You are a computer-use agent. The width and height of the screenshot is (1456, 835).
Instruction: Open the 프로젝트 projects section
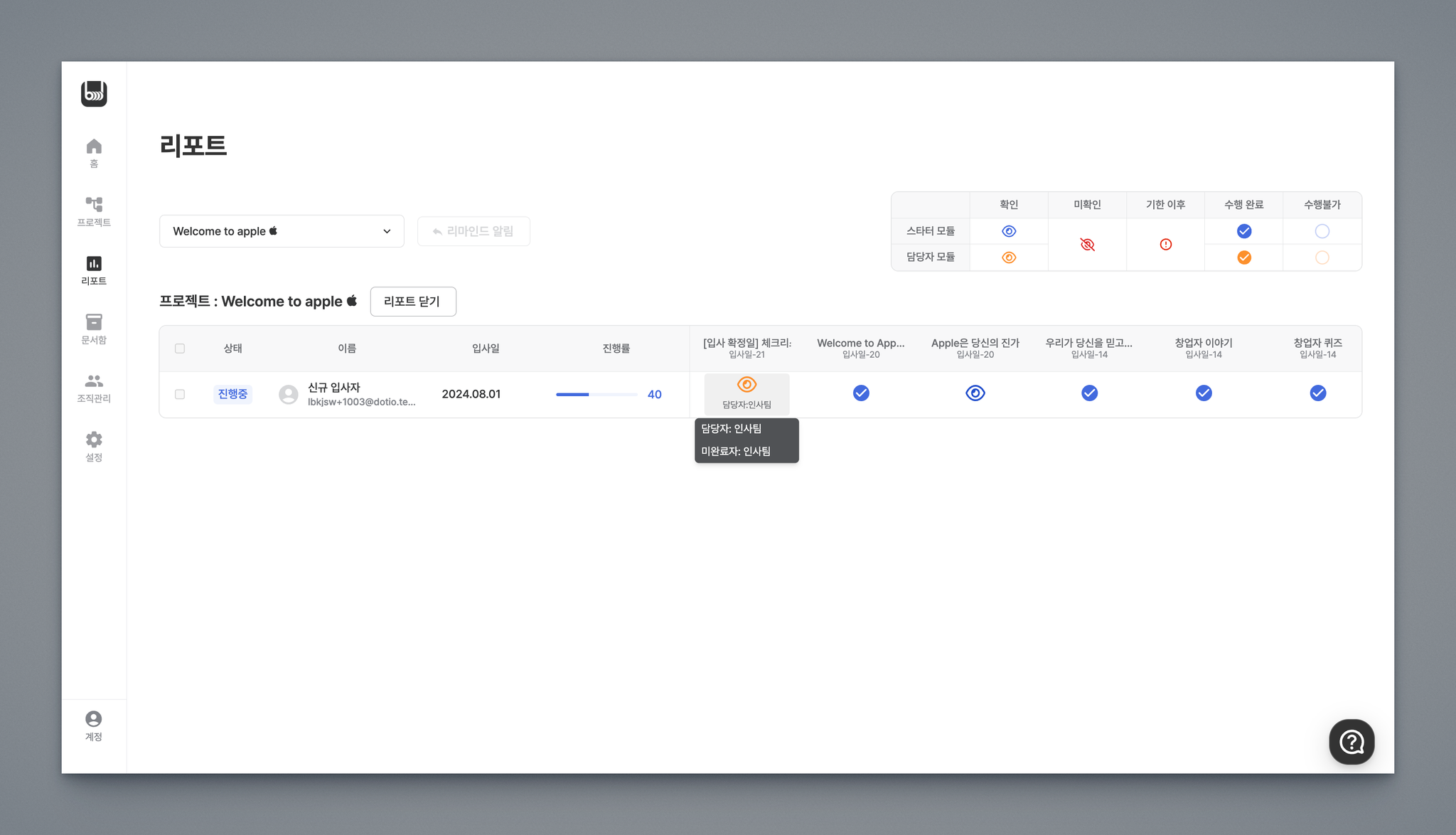point(94,211)
